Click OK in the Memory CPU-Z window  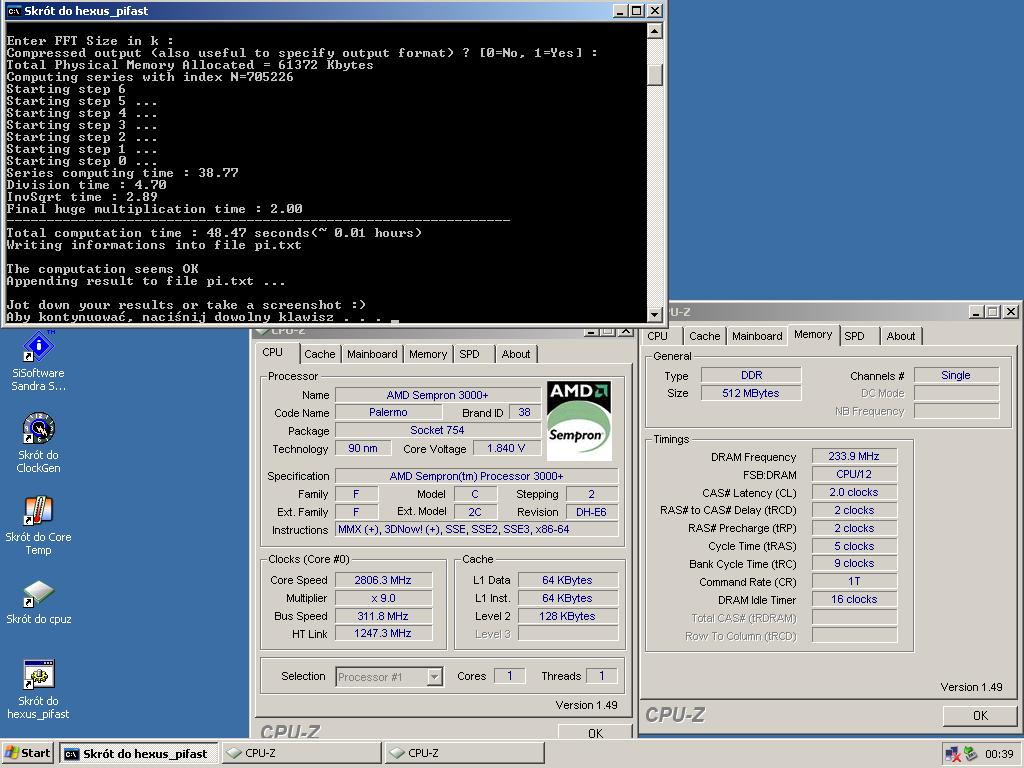pyautogui.click(x=980, y=715)
